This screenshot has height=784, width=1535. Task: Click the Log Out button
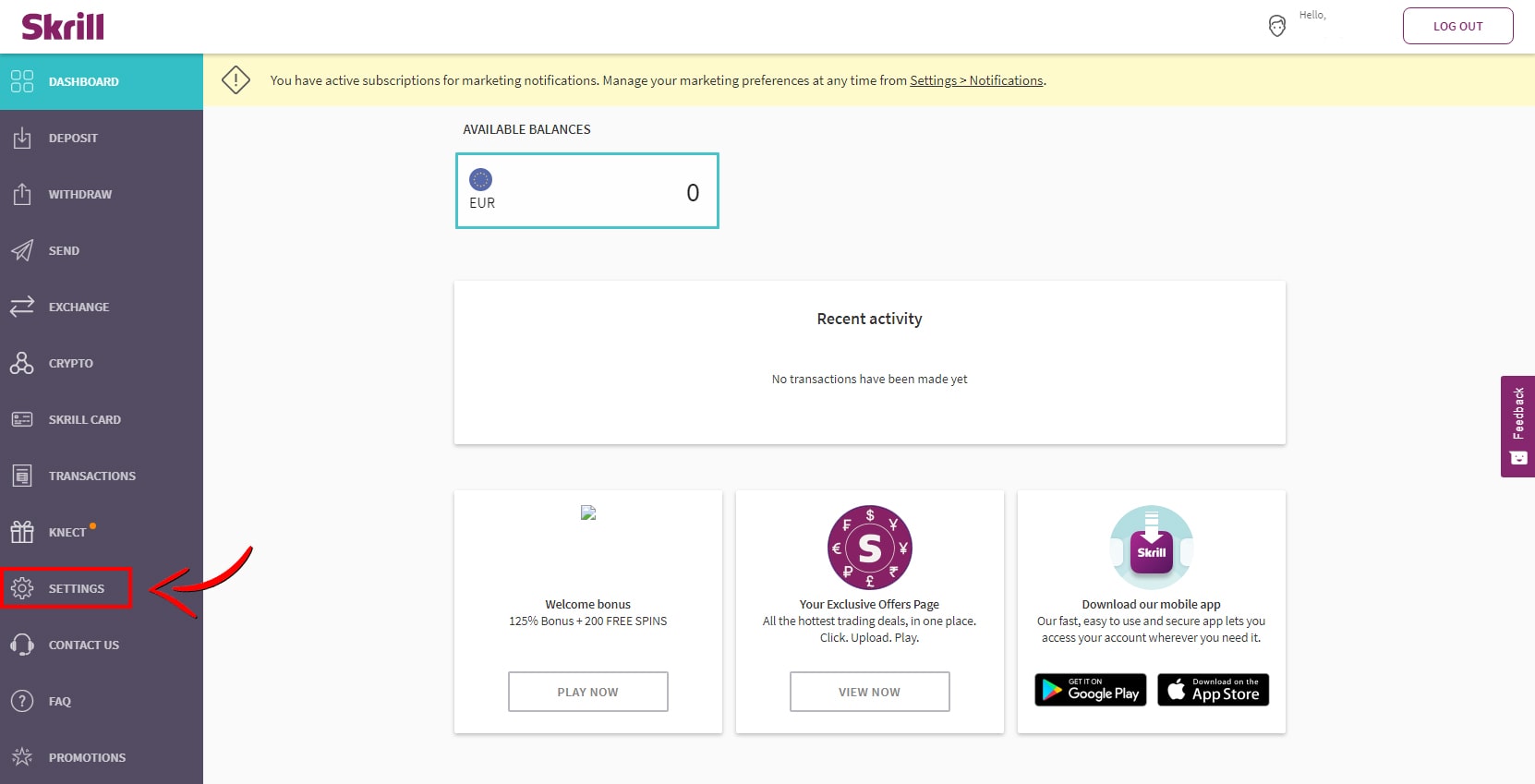coord(1457,26)
